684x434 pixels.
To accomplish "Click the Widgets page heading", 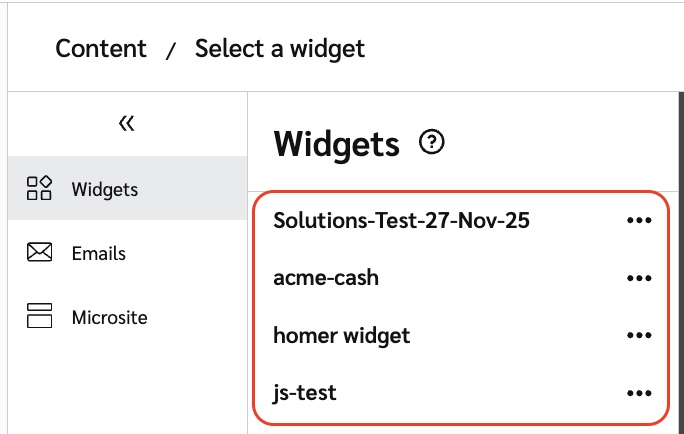I will click(x=336, y=144).
